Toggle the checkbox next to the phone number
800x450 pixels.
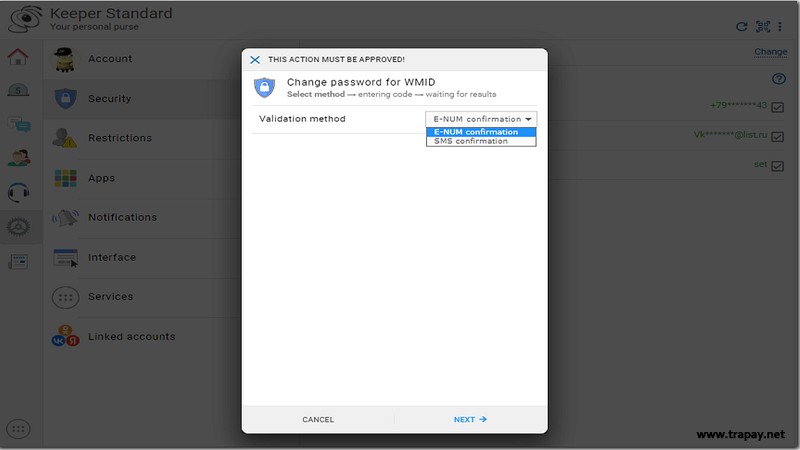coord(777,107)
